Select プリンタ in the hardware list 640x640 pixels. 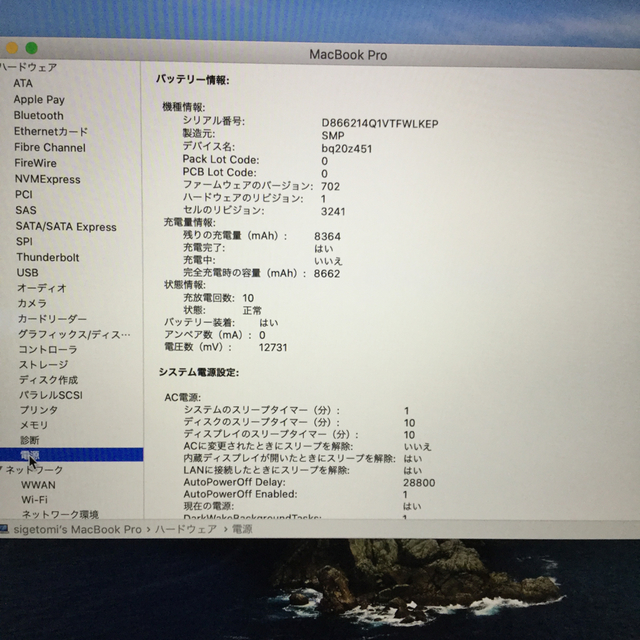tap(39, 410)
